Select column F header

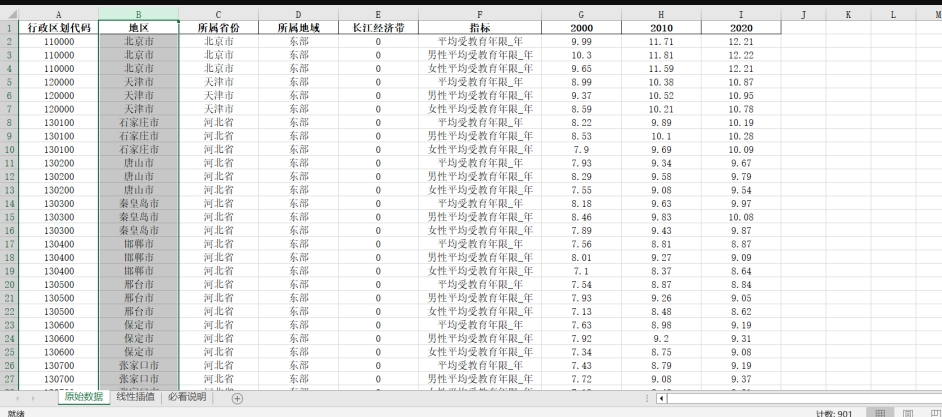click(479, 14)
